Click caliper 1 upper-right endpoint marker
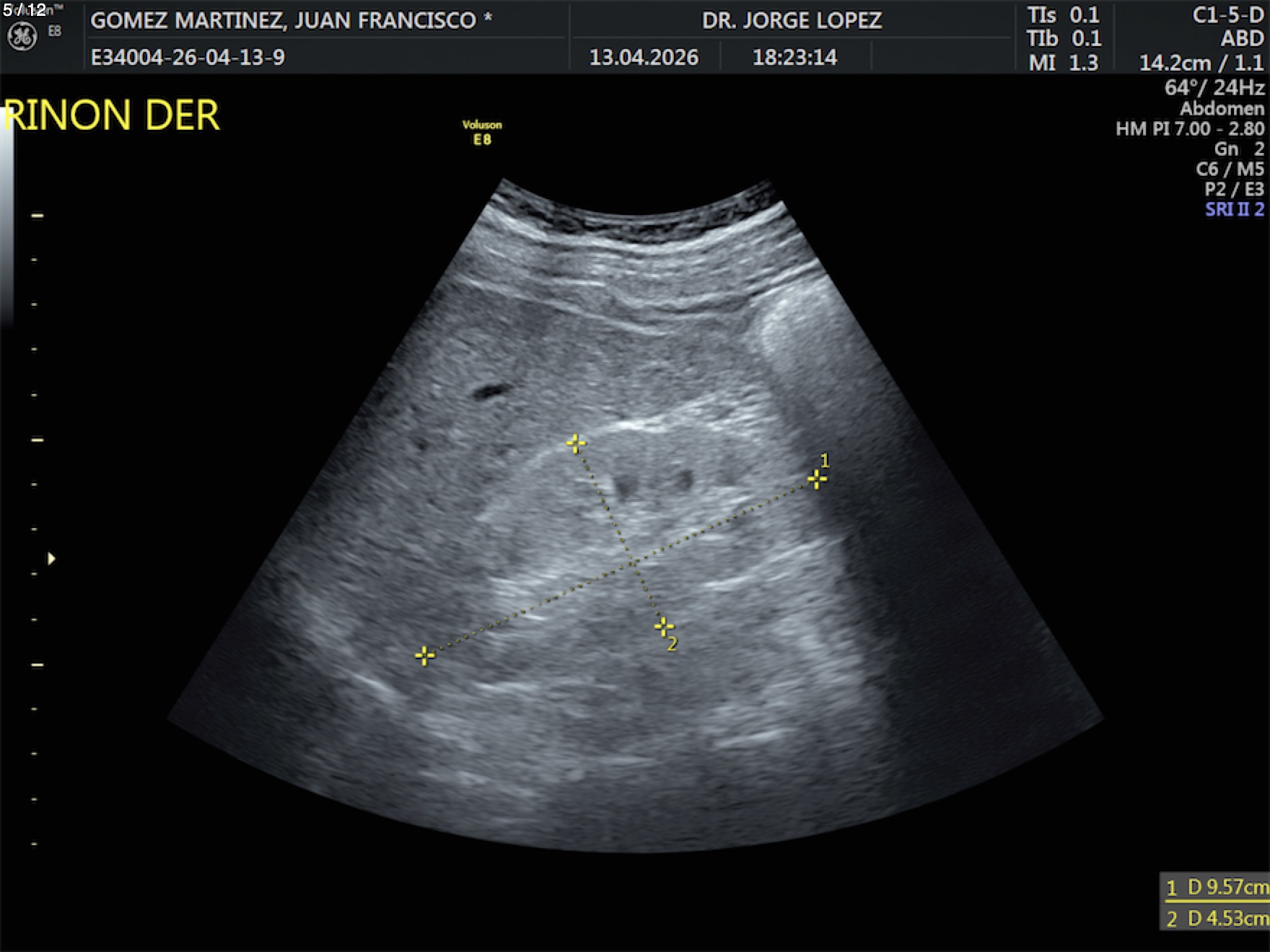Viewport: 1270px width, 952px height. coord(816,479)
